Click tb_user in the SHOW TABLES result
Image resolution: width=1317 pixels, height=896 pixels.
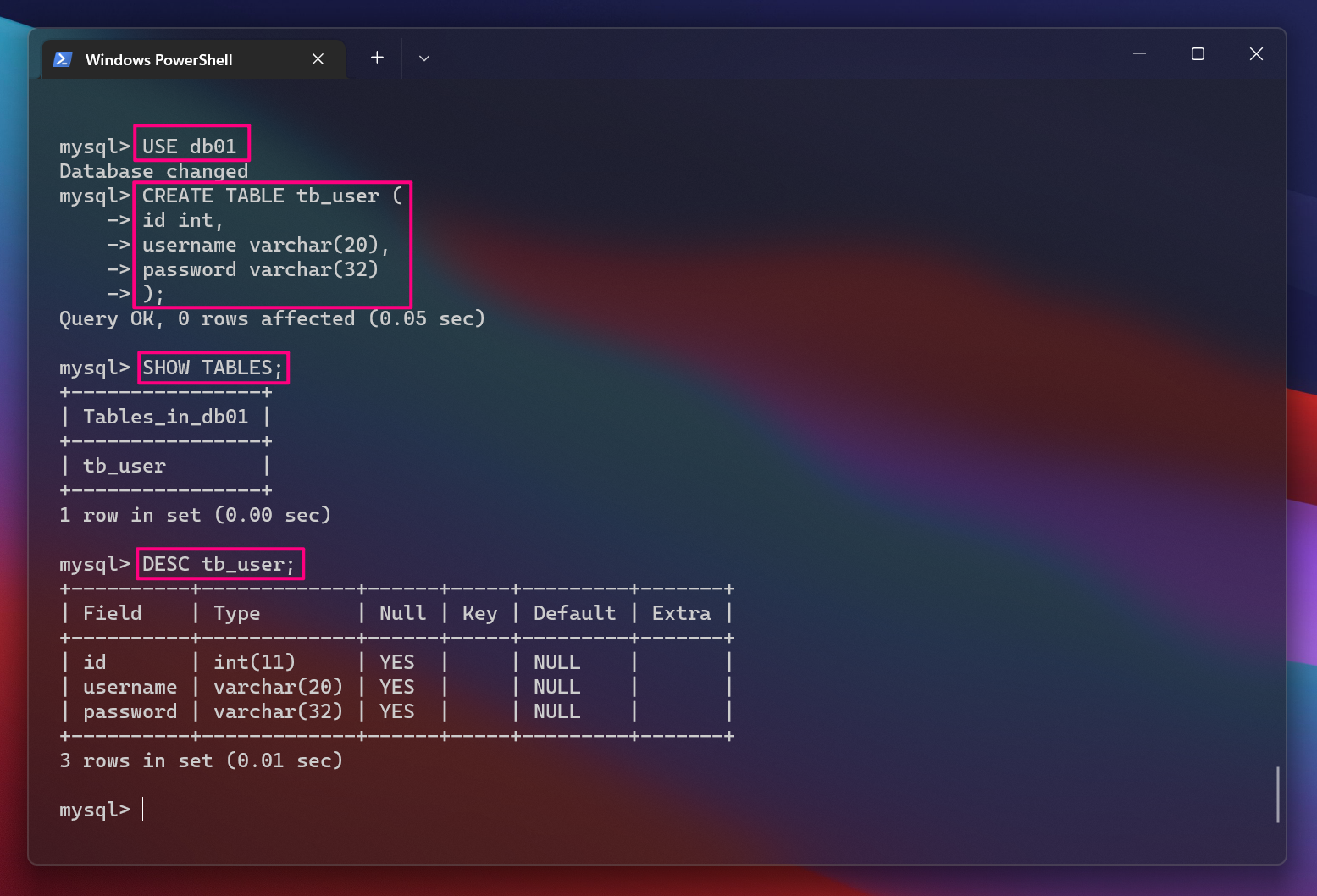pyautogui.click(x=125, y=466)
